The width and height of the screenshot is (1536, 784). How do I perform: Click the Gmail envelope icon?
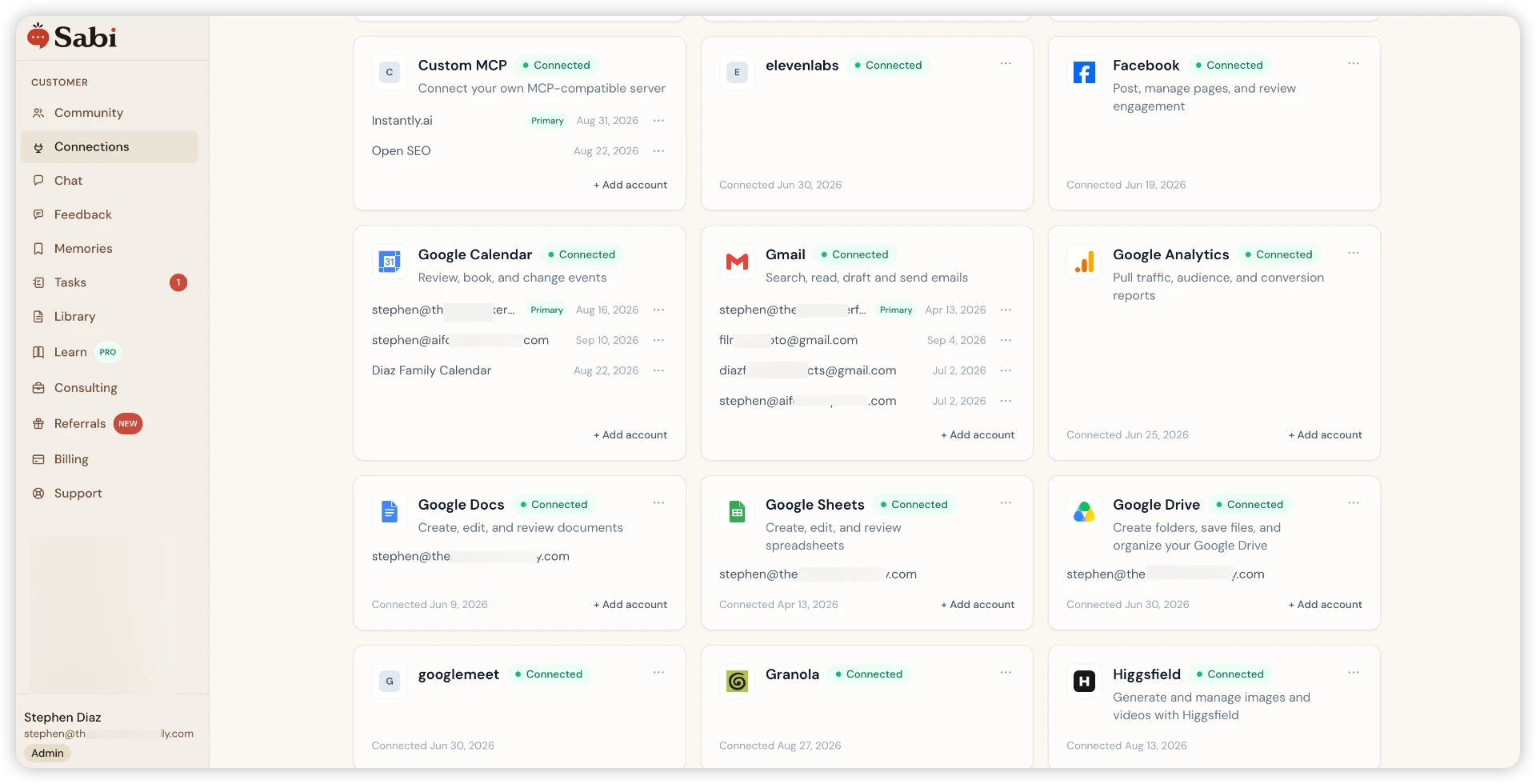[737, 262]
